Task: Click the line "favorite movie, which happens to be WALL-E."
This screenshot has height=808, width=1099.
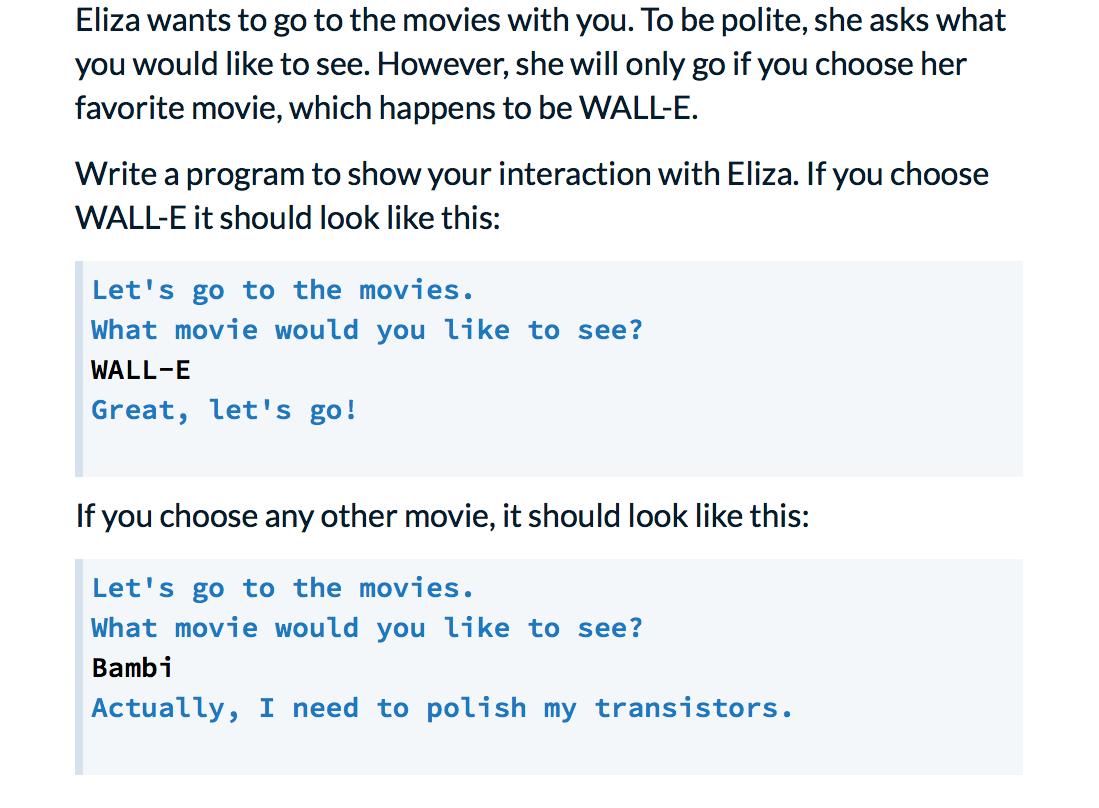Action: [x=385, y=107]
